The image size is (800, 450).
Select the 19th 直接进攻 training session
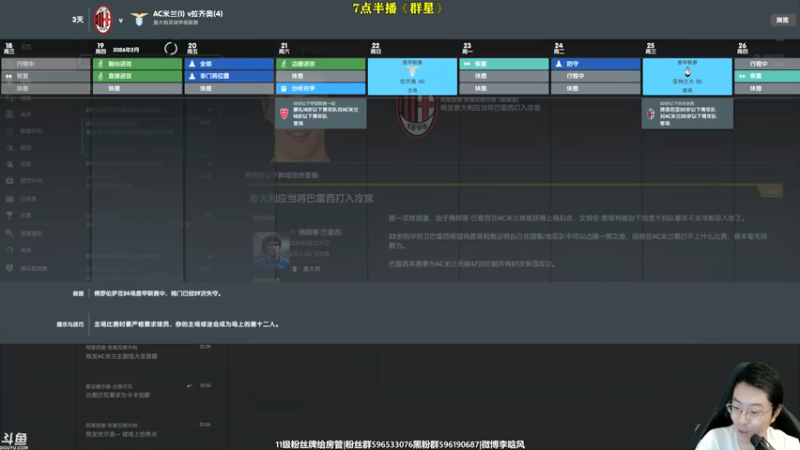click(x=137, y=76)
